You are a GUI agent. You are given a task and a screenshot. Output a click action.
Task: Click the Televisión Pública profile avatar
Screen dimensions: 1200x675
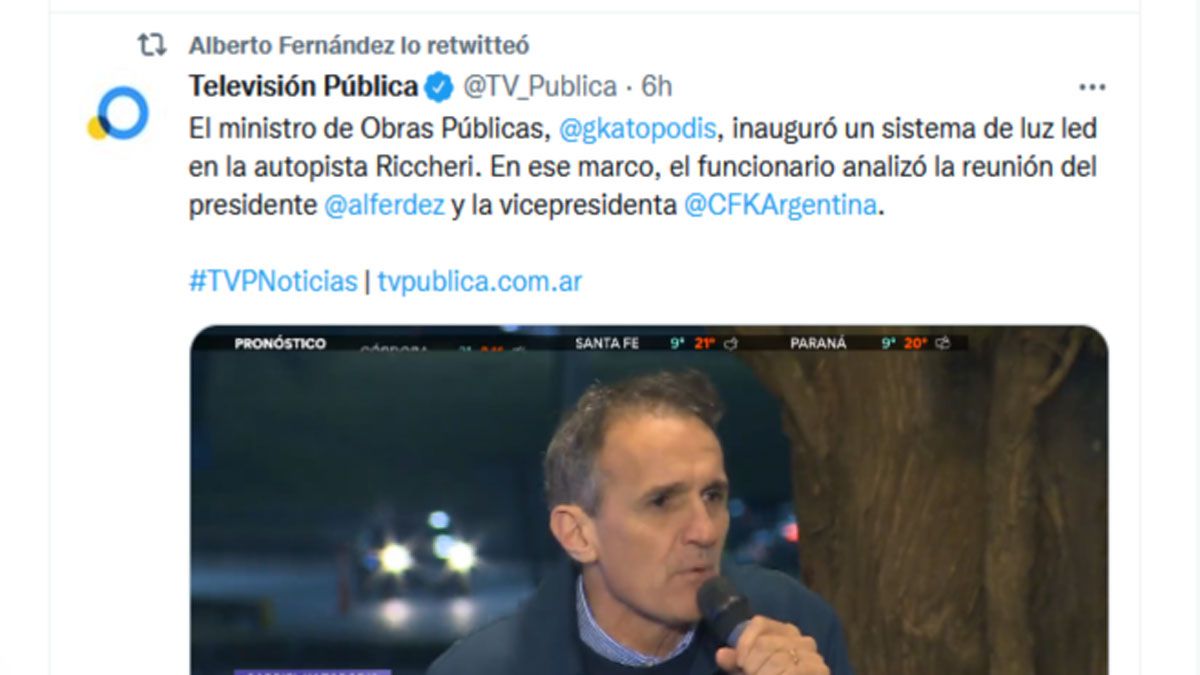[118, 113]
